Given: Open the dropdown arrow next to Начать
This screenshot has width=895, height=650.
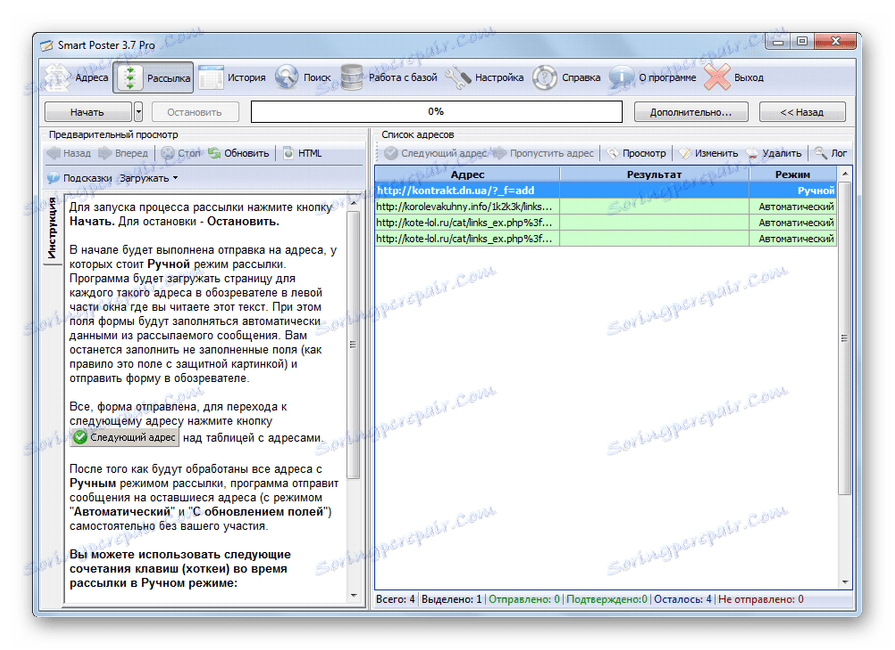Looking at the screenshot, I should coord(138,112).
